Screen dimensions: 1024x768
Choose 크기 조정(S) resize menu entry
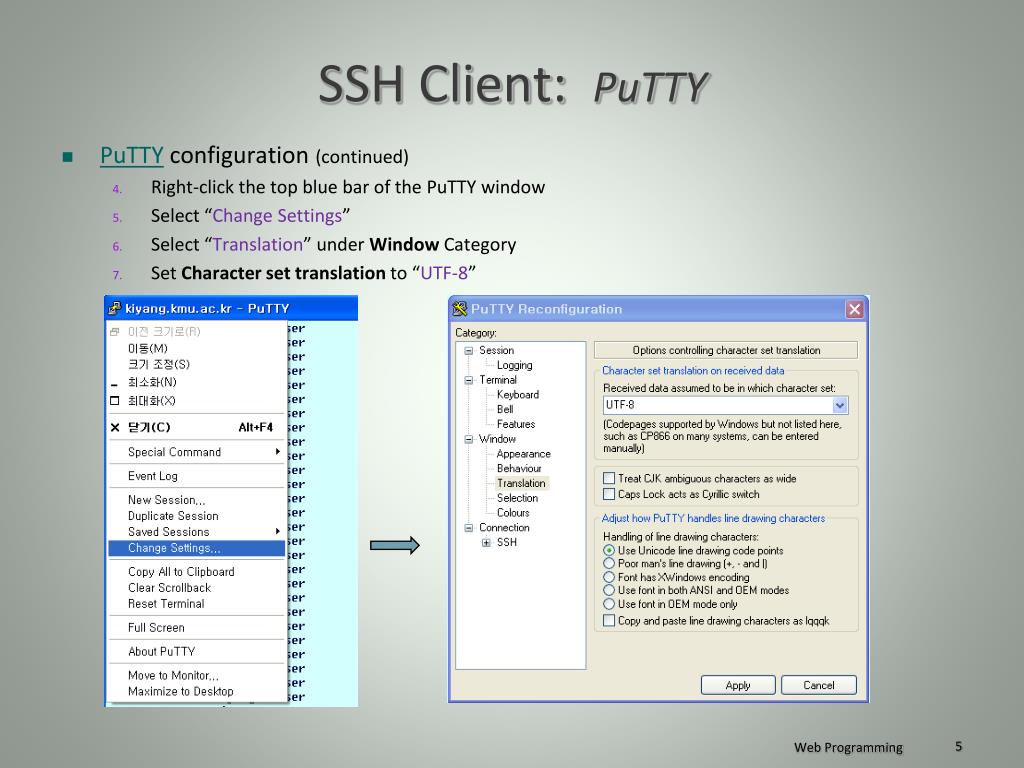click(x=197, y=364)
